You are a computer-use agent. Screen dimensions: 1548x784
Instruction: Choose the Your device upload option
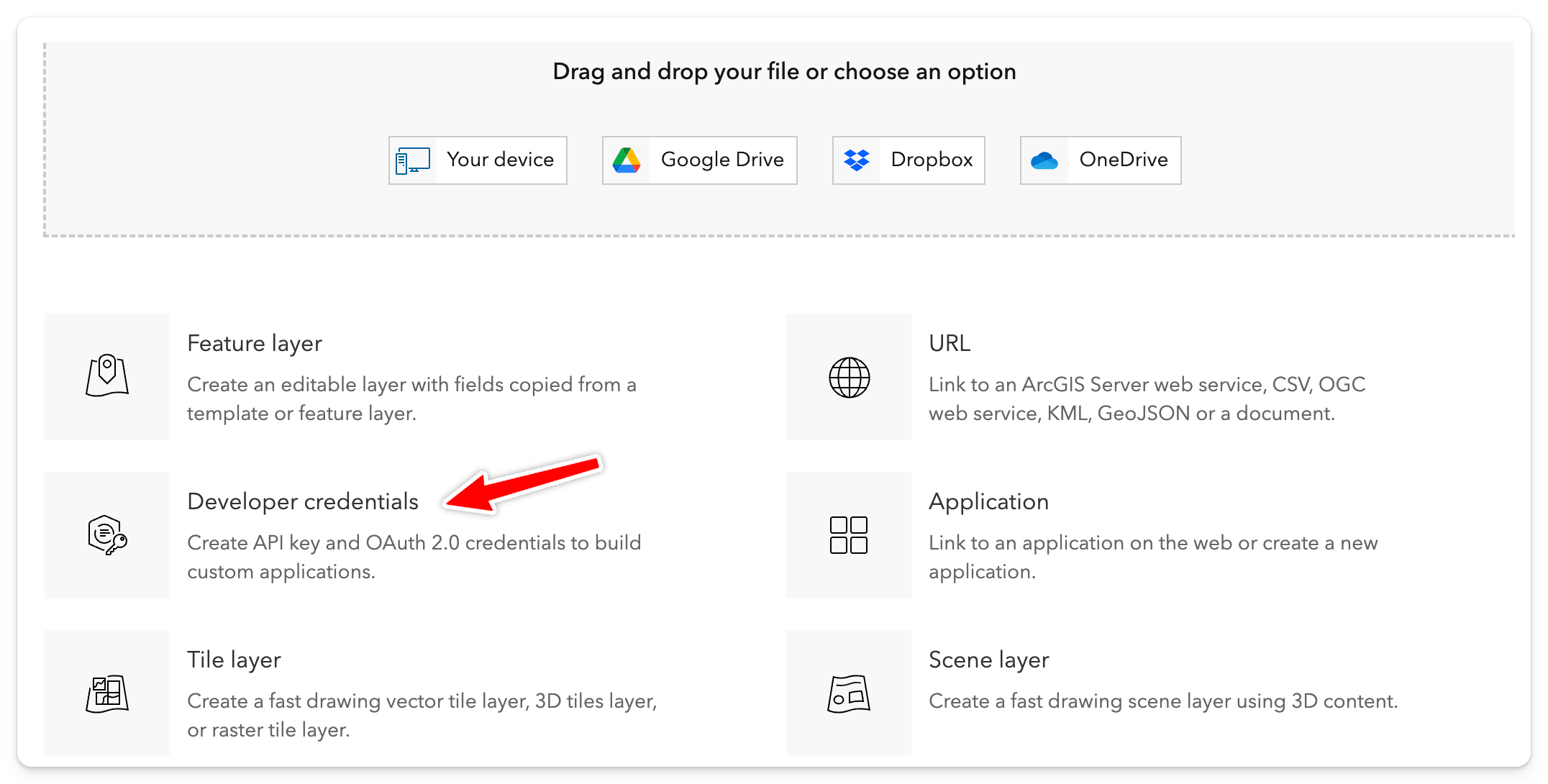coord(501,160)
